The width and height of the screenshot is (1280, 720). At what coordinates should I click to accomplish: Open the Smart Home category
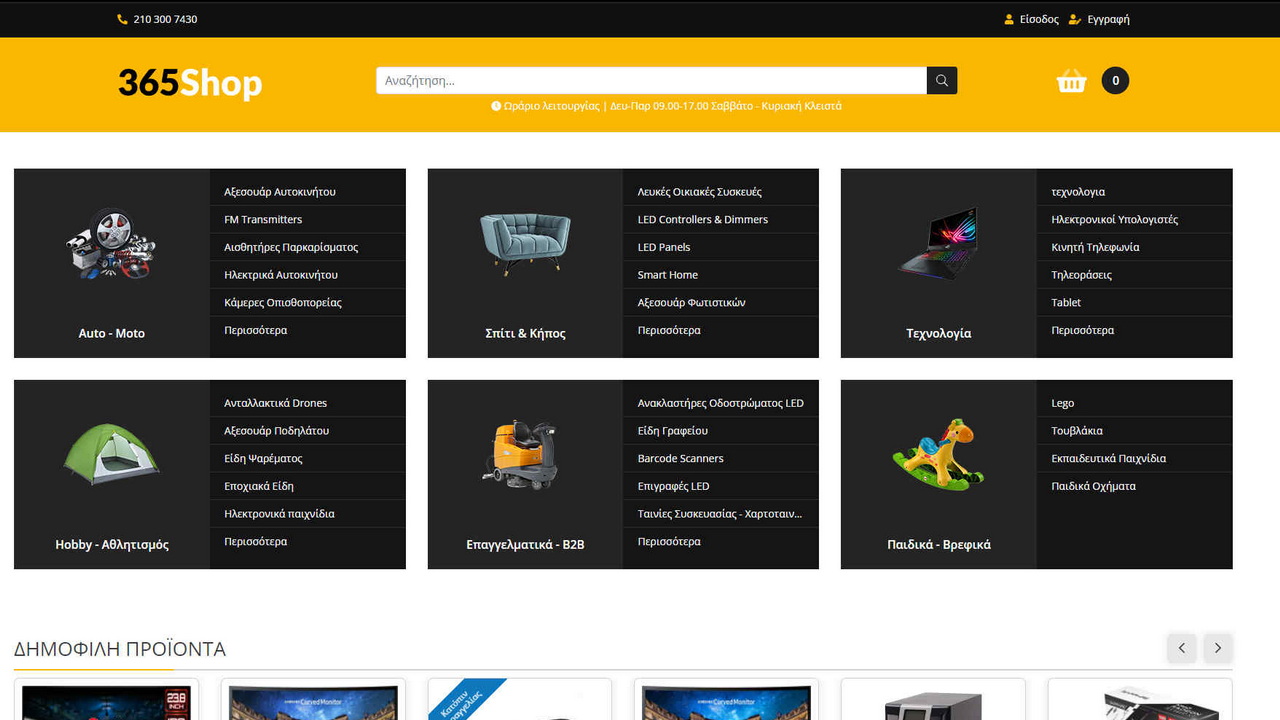[668, 275]
